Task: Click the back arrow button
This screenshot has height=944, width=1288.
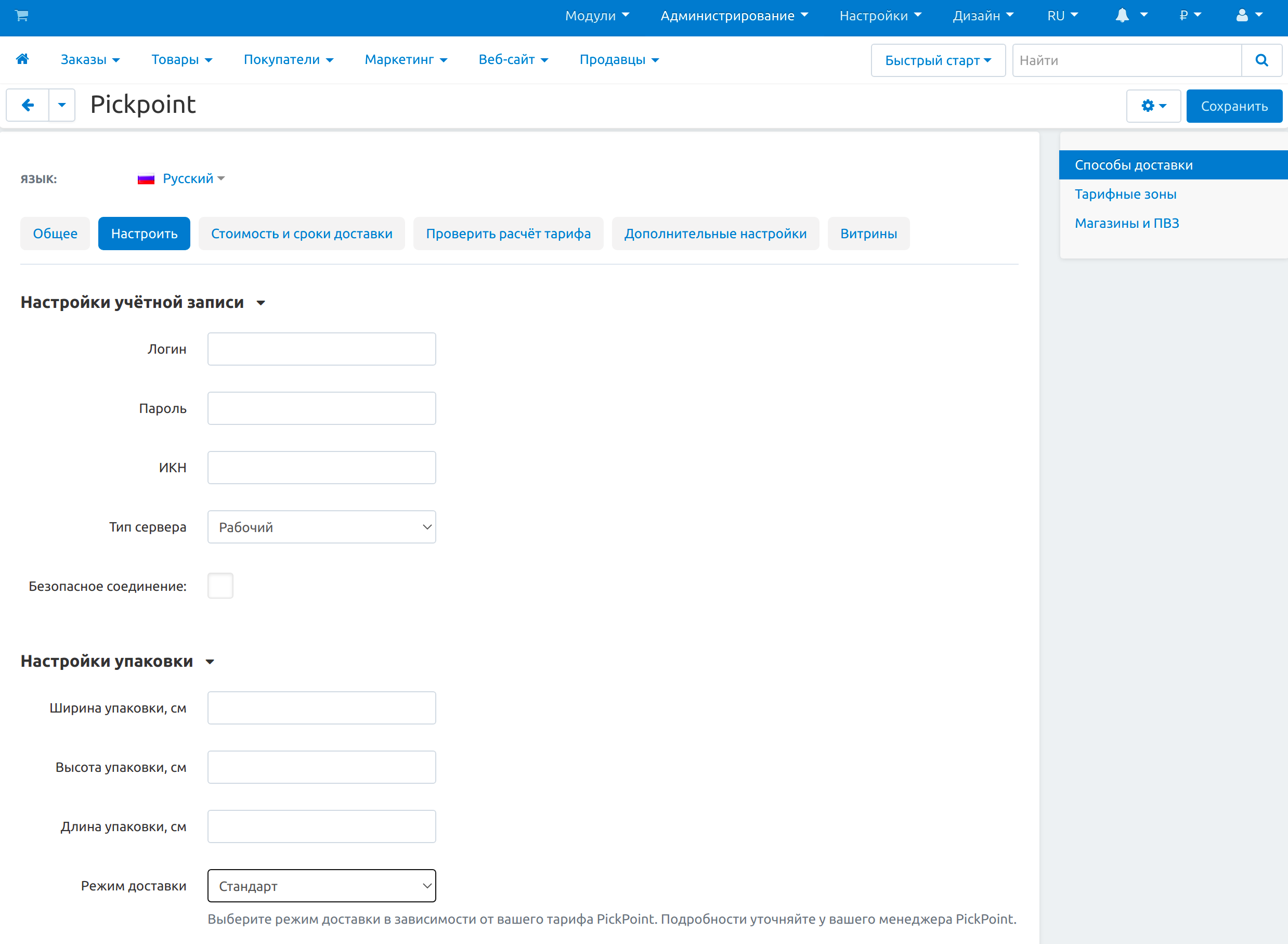Action: click(28, 105)
